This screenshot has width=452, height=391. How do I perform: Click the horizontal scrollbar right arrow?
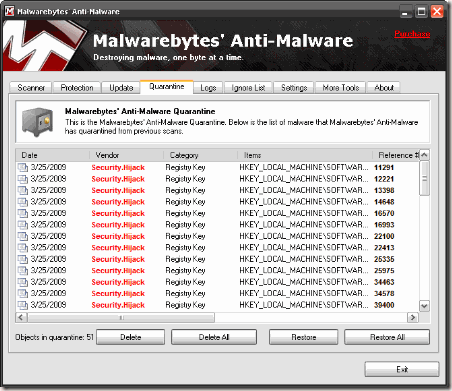[413, 317]
